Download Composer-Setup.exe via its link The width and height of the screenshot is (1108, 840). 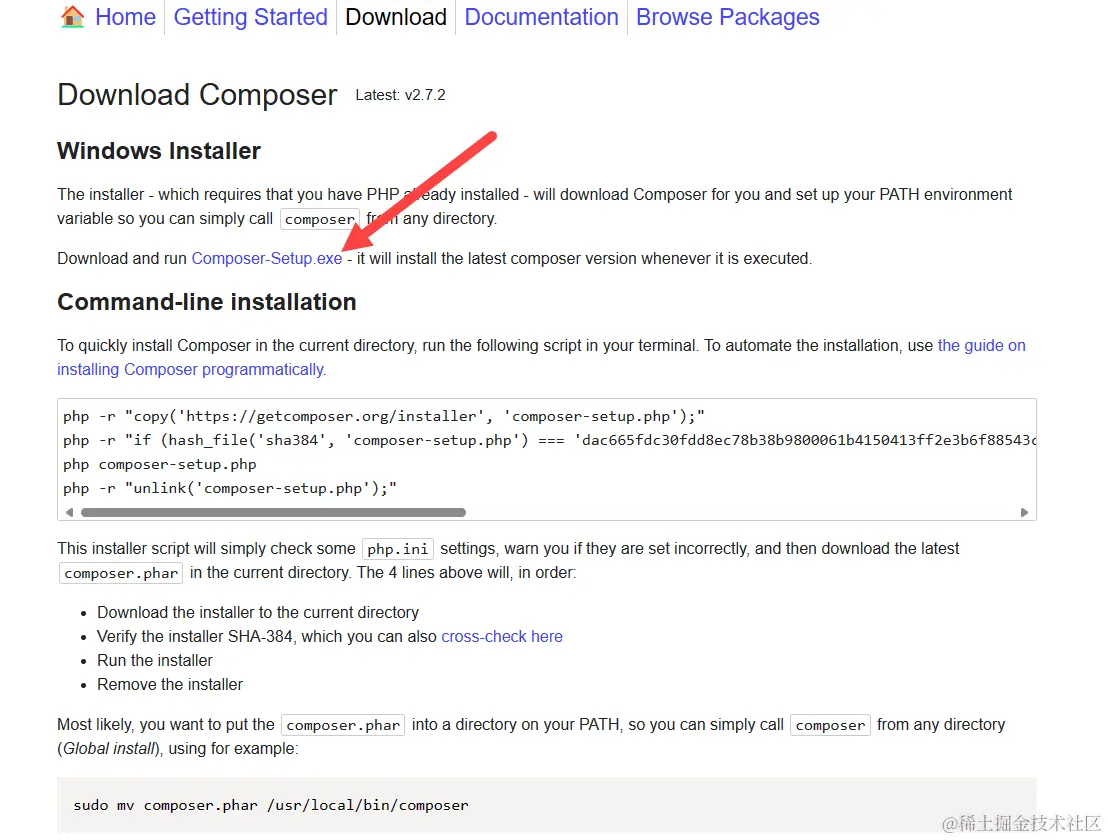[x=267, y=259]
